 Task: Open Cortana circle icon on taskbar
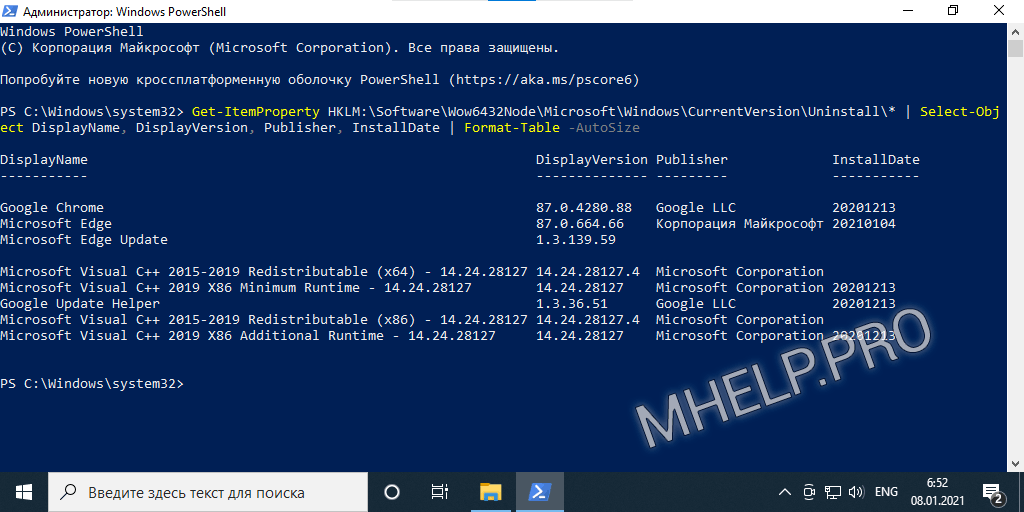(392, 492)
